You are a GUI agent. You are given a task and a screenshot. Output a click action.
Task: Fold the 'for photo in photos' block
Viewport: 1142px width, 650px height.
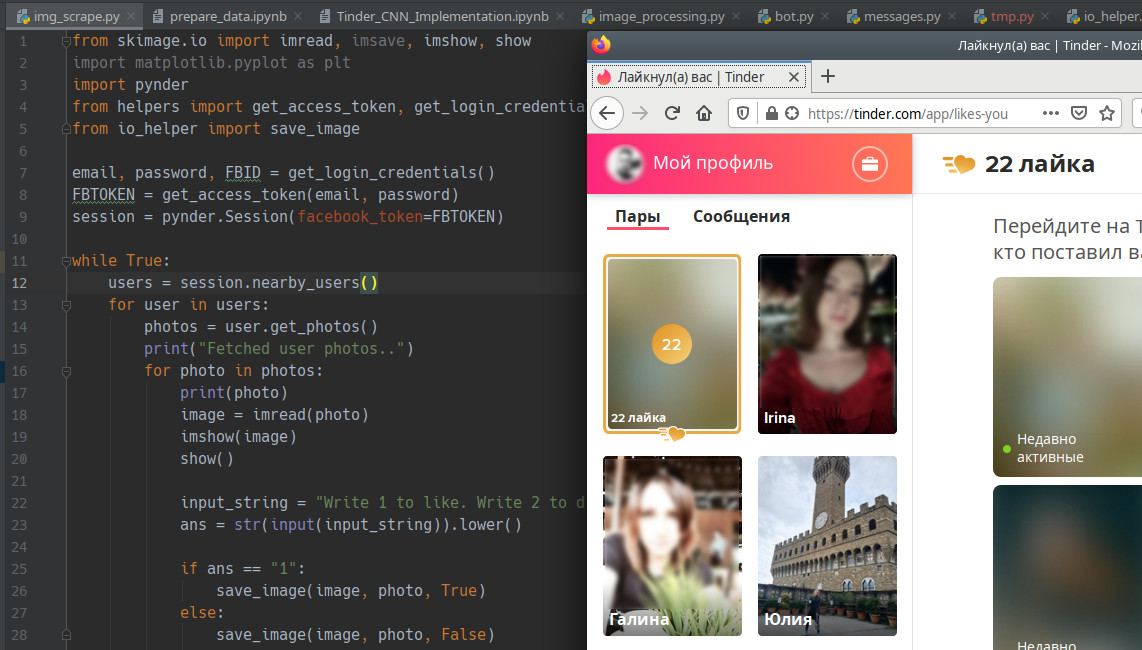click(66, 371)
